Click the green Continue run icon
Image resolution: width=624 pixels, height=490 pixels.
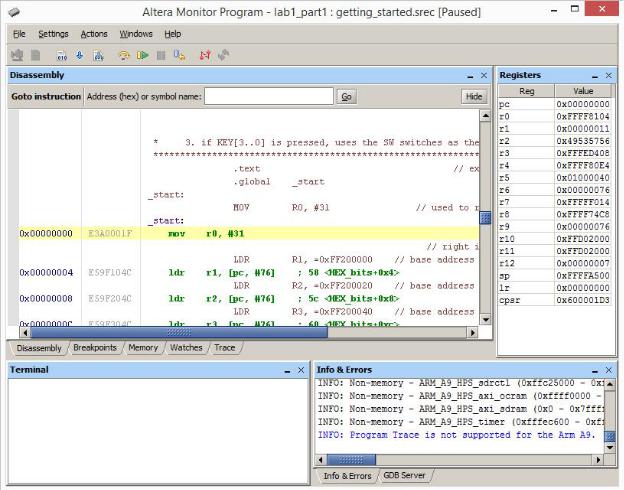[x=142, y=55]
